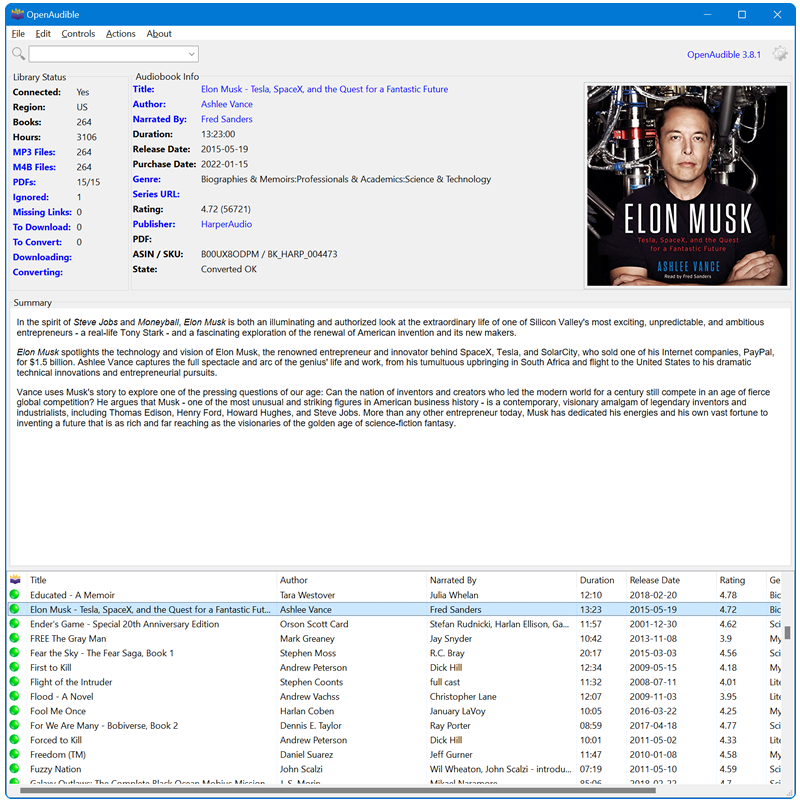The height and width of the screenshot is (800, 800).
Task: Click green status dot for Freedom (TM)
Action: click(14, 754)
